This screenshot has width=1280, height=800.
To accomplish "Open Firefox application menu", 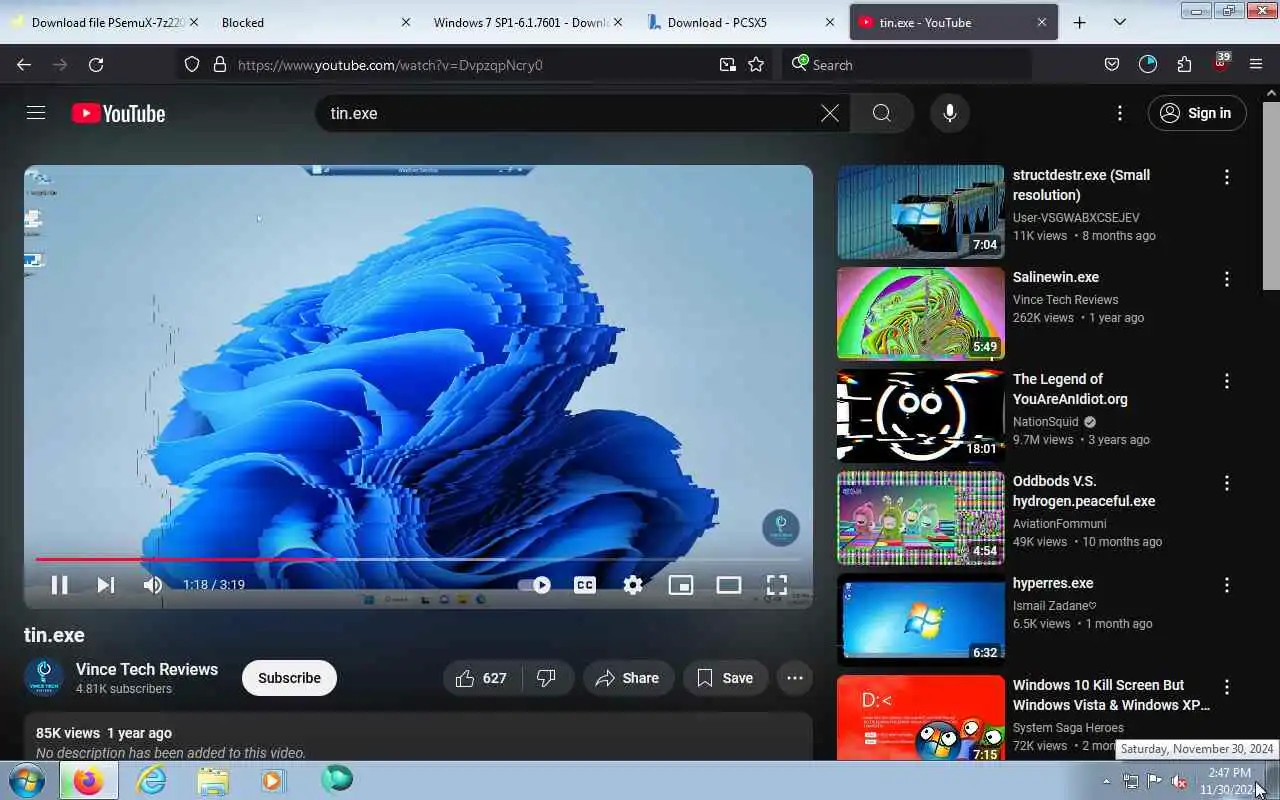I will tap(1256, 65).
